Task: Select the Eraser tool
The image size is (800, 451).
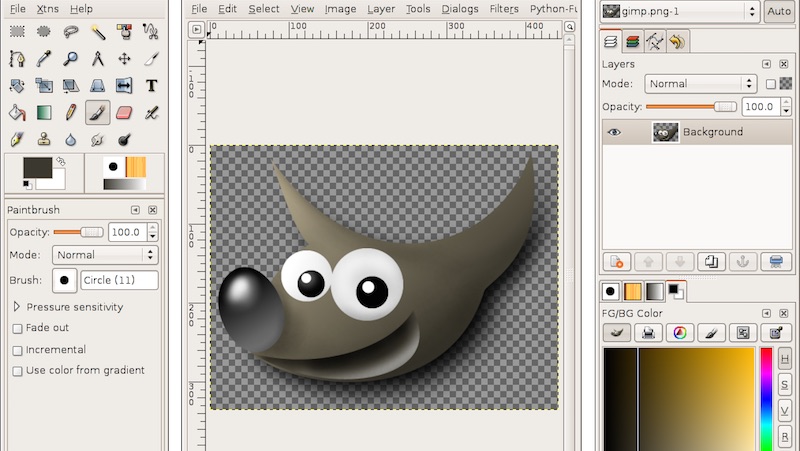Action: (124, 113)
